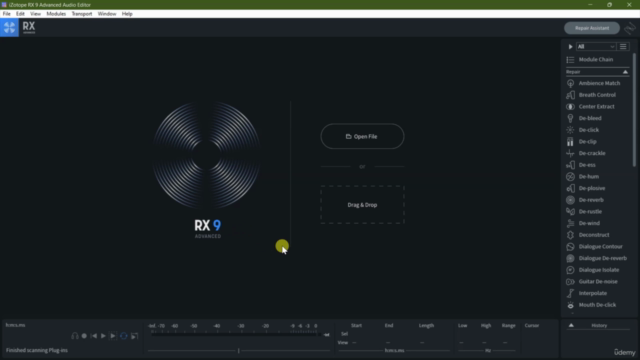Click the zoom slider marker below meters
Viewport: 640px width, 360px height.
pos(239,350)
